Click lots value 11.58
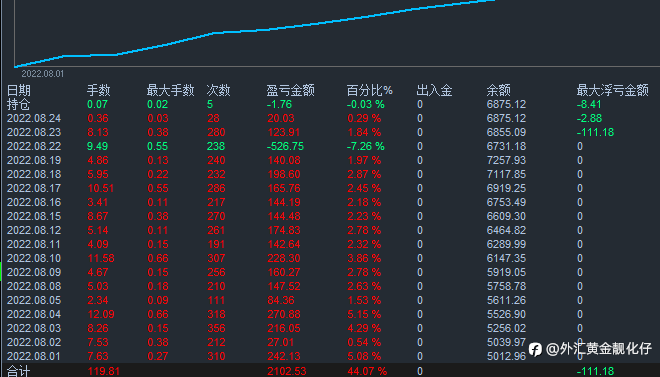Viewport: 660px width, 377px height. 101,258
